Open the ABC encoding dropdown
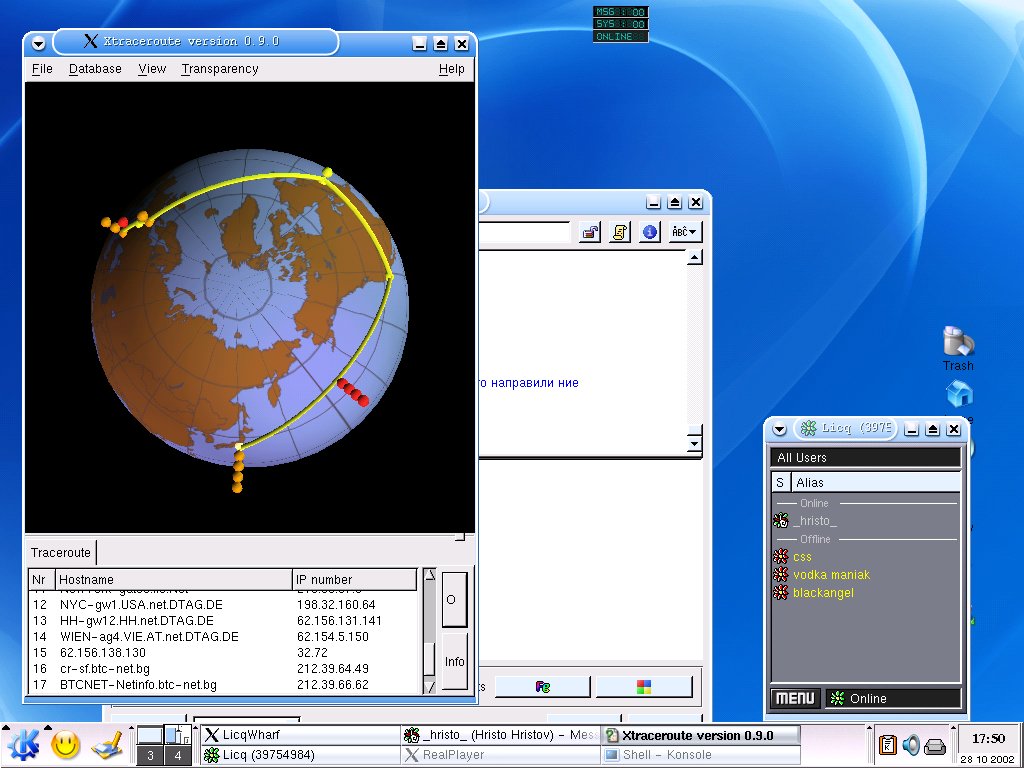This screenshot has width=1024, height=768. pyautogui.click(x=685, y=232)
